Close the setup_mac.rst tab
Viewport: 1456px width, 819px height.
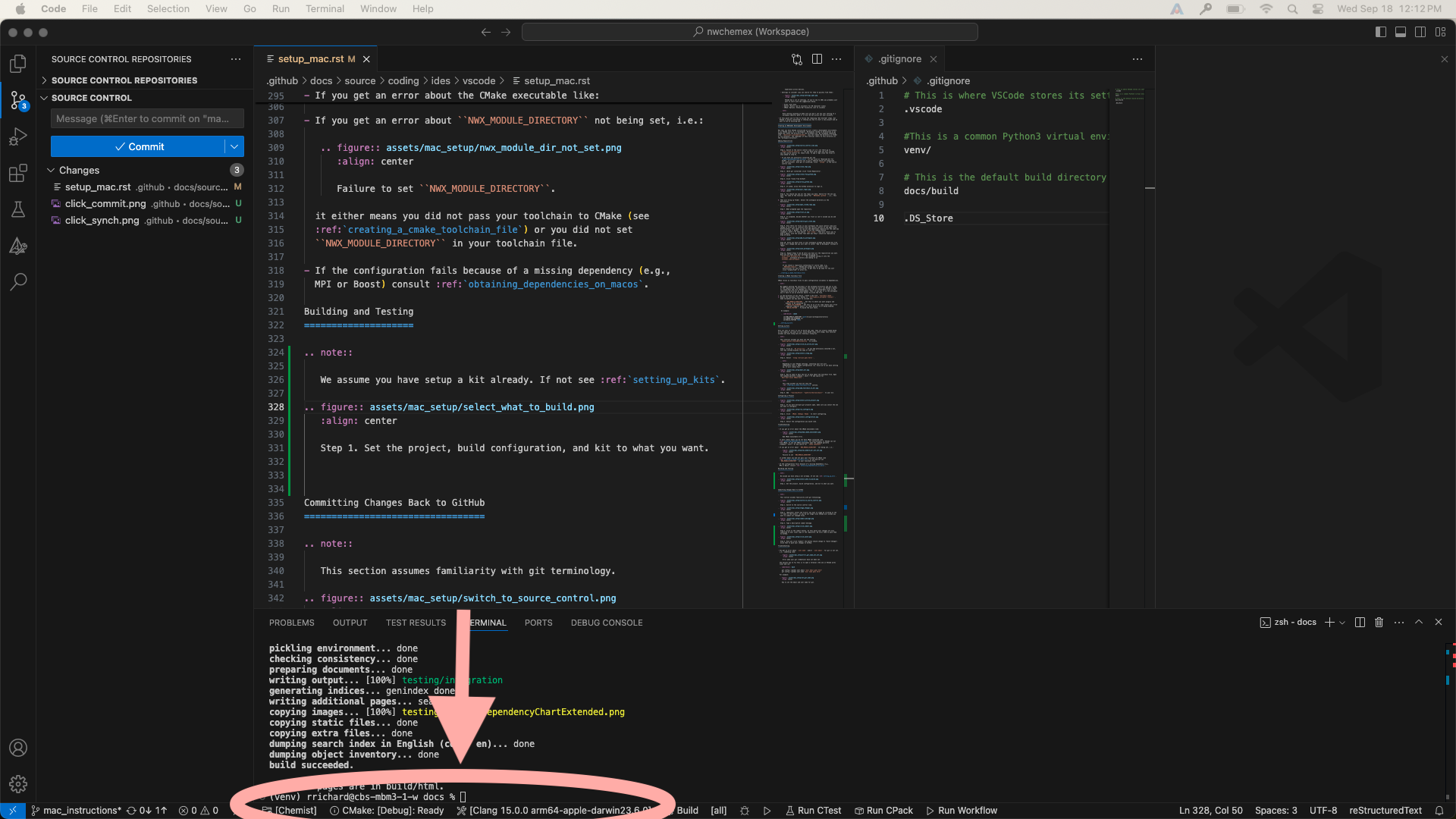click(x=366, y=59)
